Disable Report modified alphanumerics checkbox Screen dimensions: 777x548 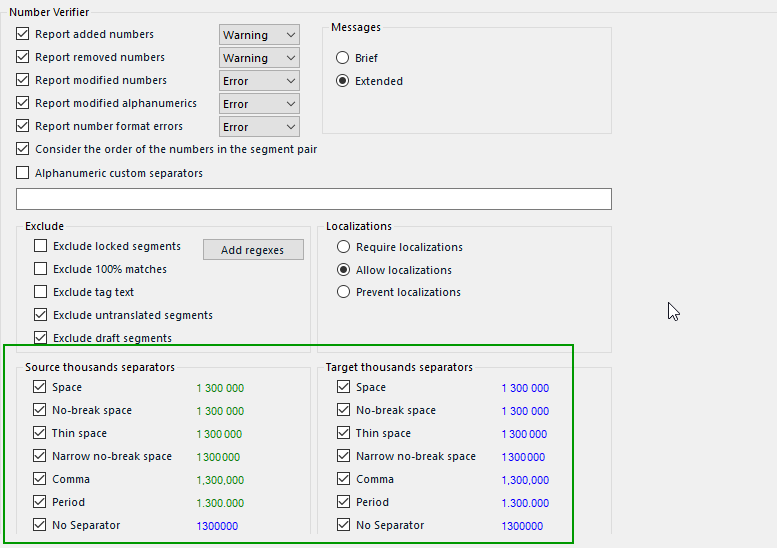(23, 103)
